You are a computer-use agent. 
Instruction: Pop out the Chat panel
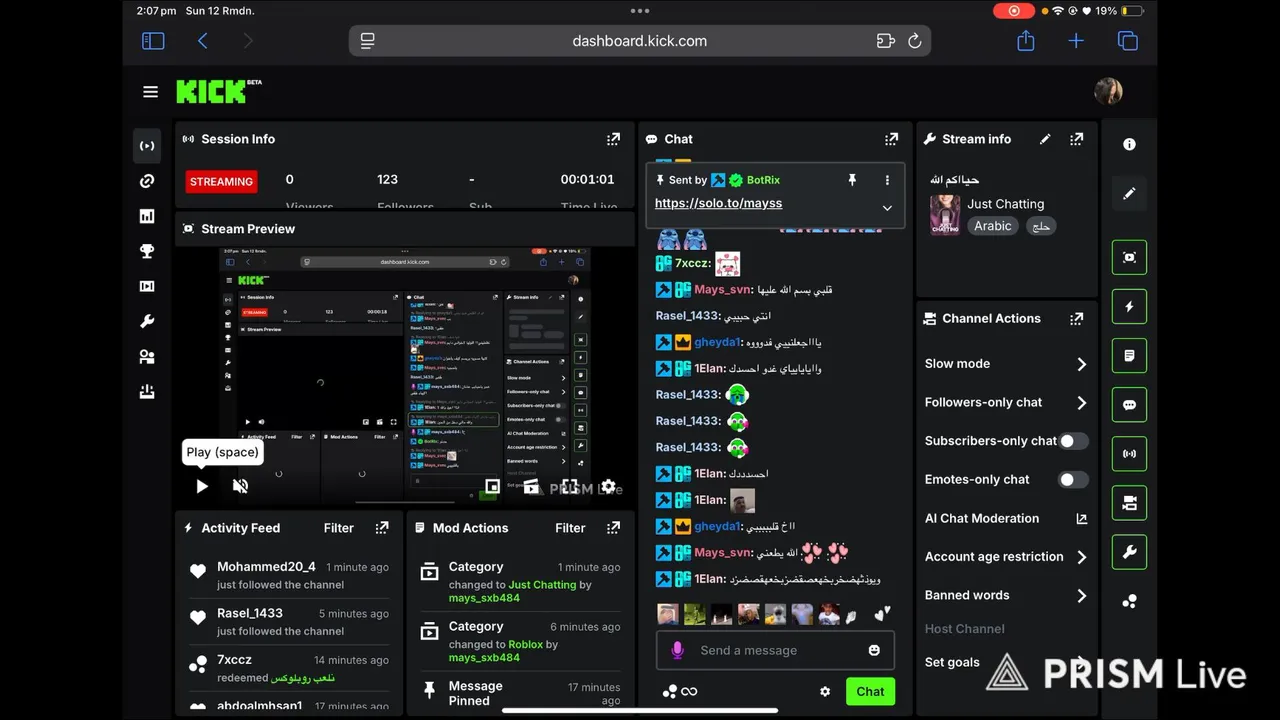[891, 139]
